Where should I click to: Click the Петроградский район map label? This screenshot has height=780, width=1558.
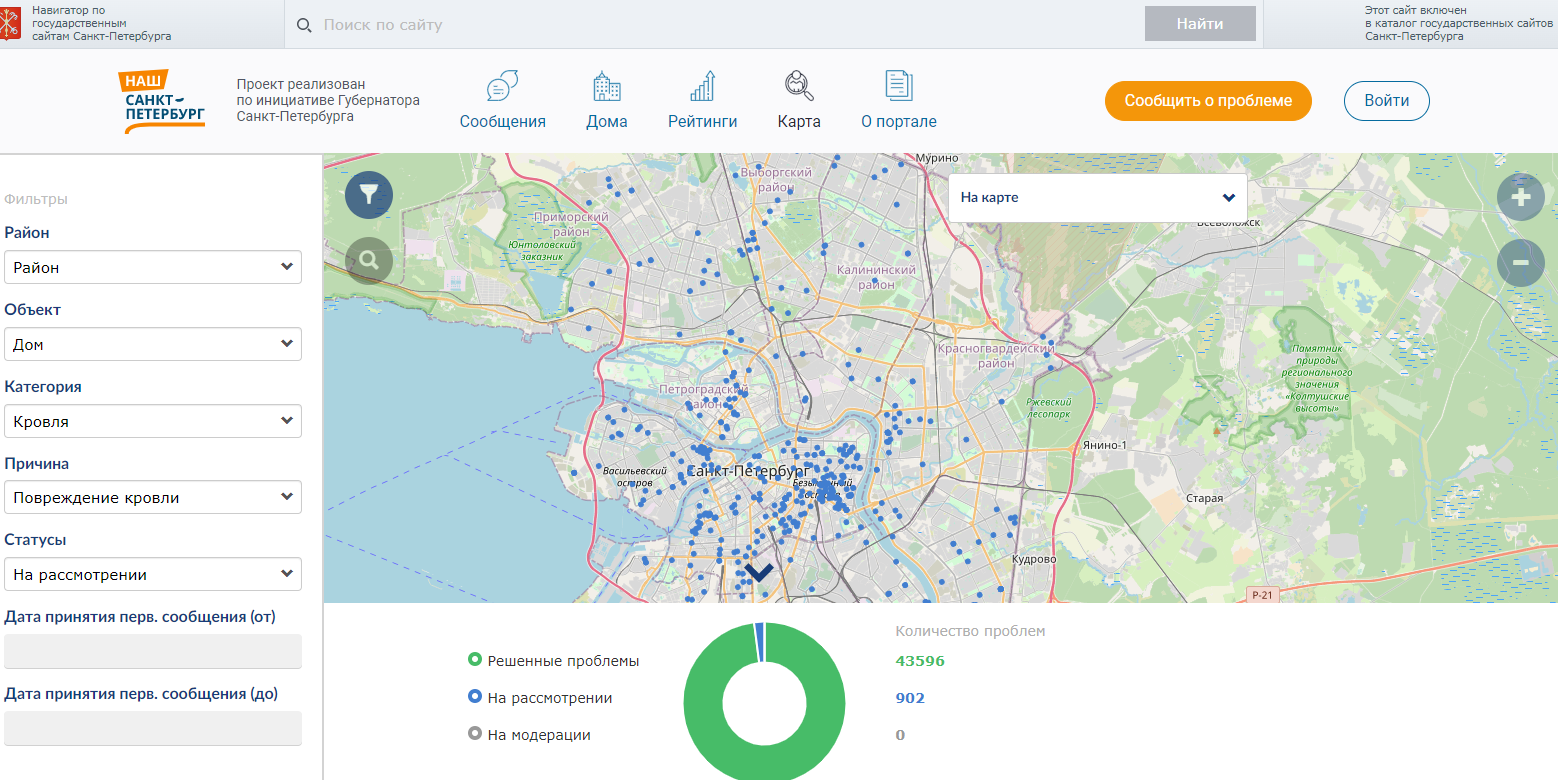click(x=703, y=396)
